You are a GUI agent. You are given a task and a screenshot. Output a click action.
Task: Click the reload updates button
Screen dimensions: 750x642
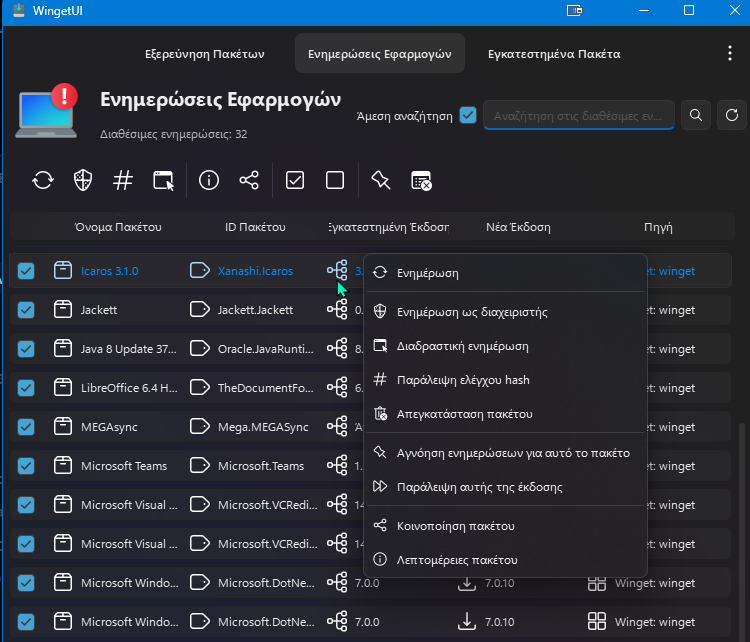tap(732, 115)
